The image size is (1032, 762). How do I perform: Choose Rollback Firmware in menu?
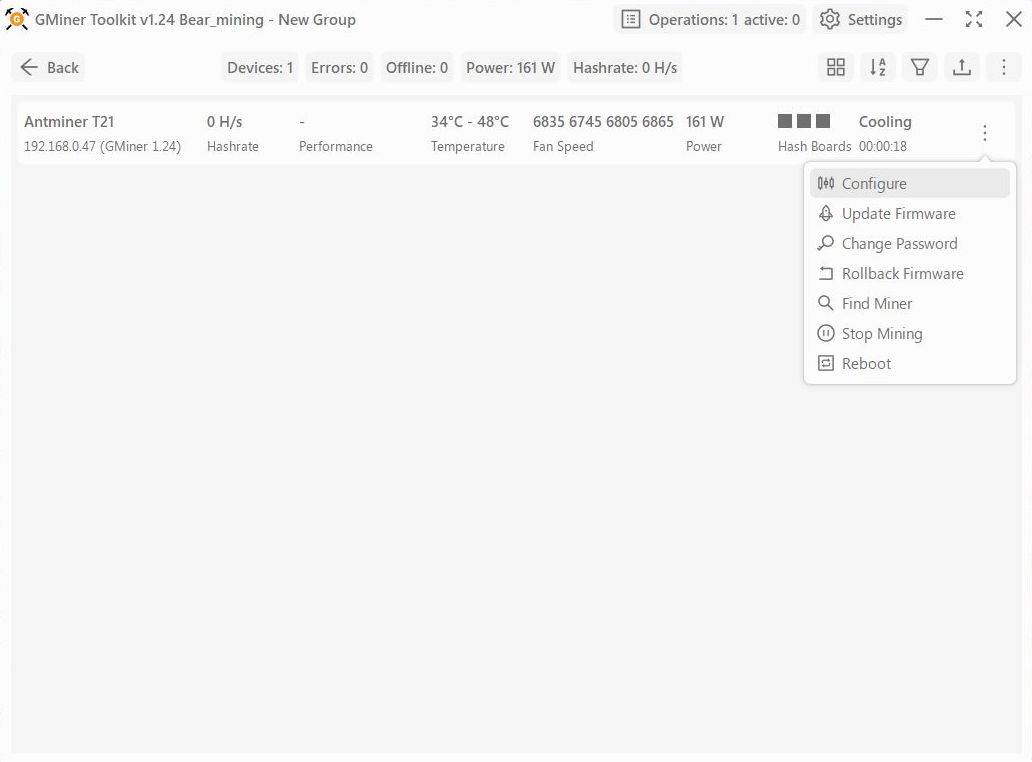click(910, 274)
